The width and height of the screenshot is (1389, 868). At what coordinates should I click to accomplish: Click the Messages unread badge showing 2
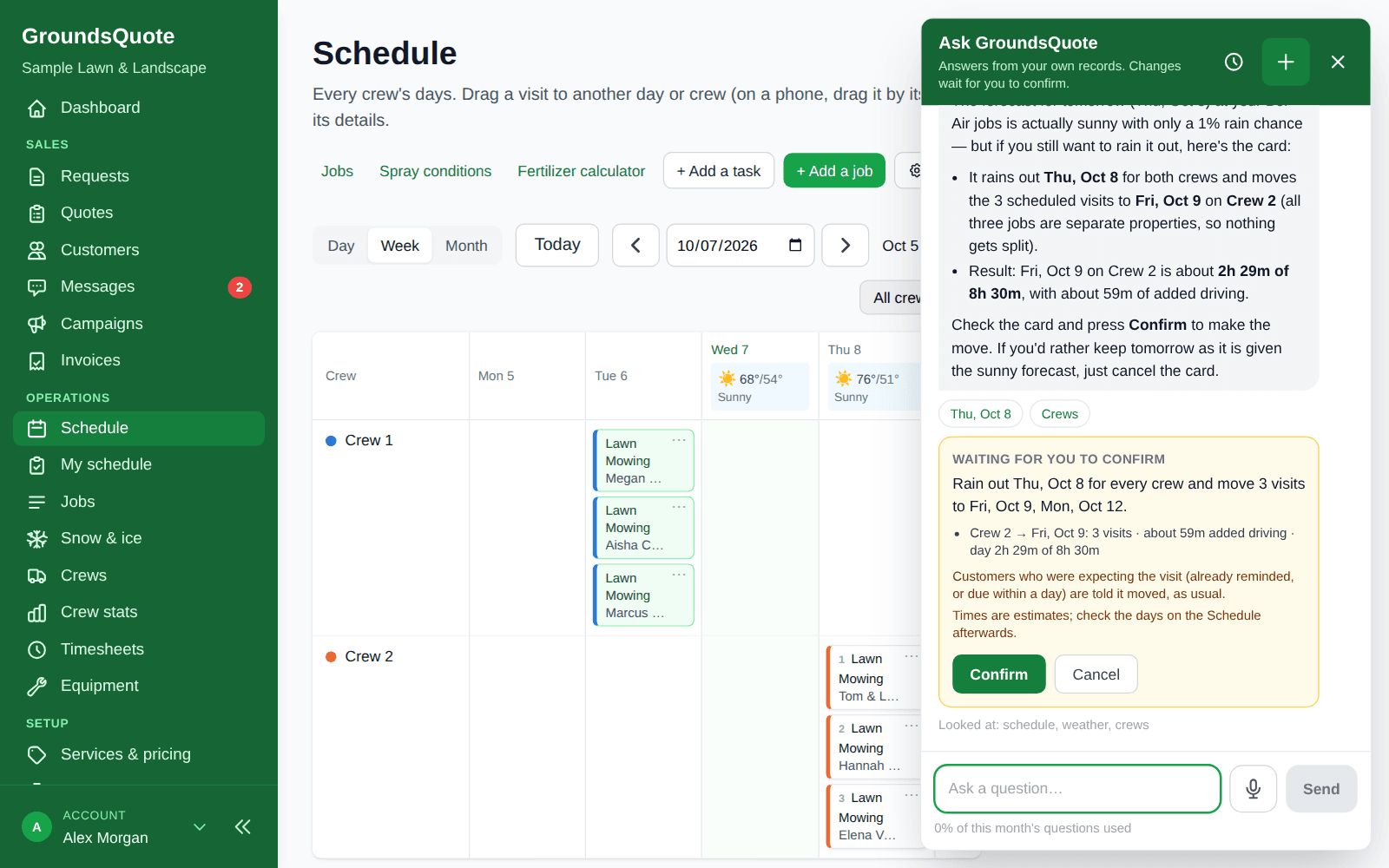(240, 287)
